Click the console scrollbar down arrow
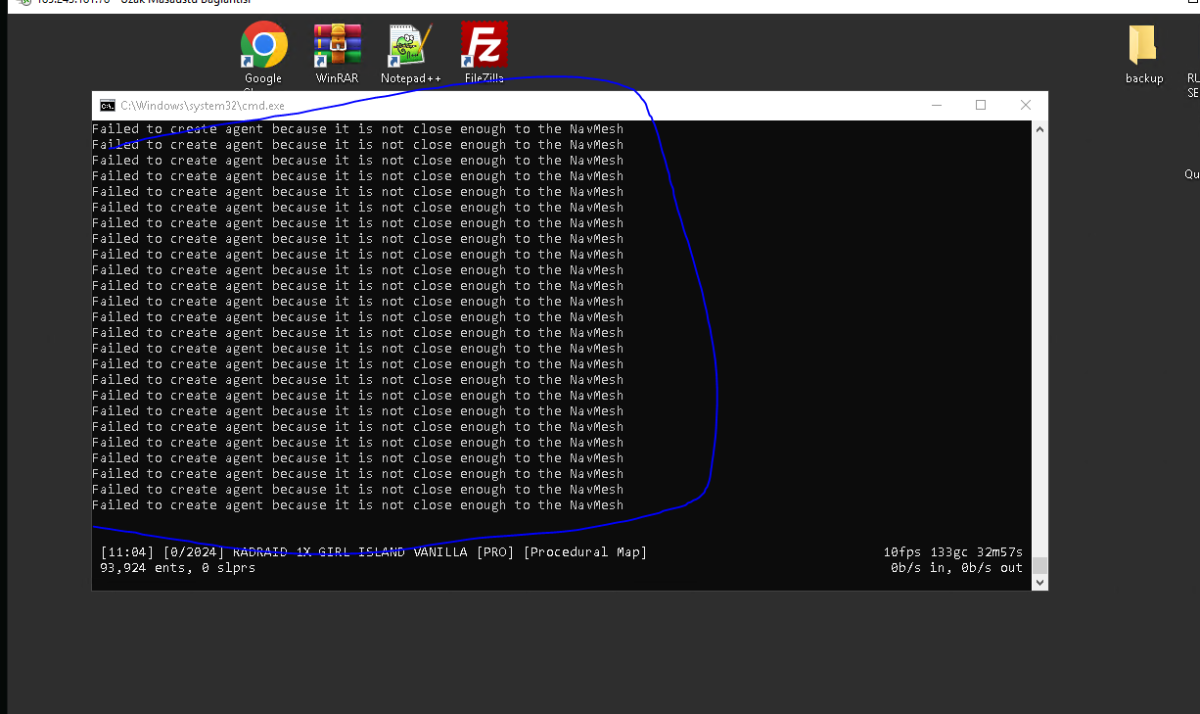Image resolution: width=1200 pixels, height=714 pixels. (1040, 582)
